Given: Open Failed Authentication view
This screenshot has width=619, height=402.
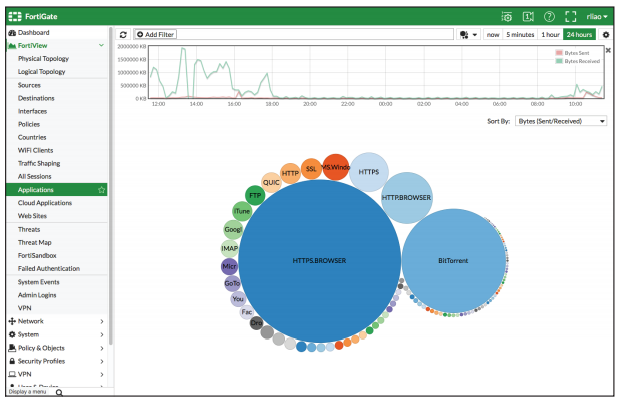Looking at the screenshot, I should pyautogui.click(x=49, y=268).
